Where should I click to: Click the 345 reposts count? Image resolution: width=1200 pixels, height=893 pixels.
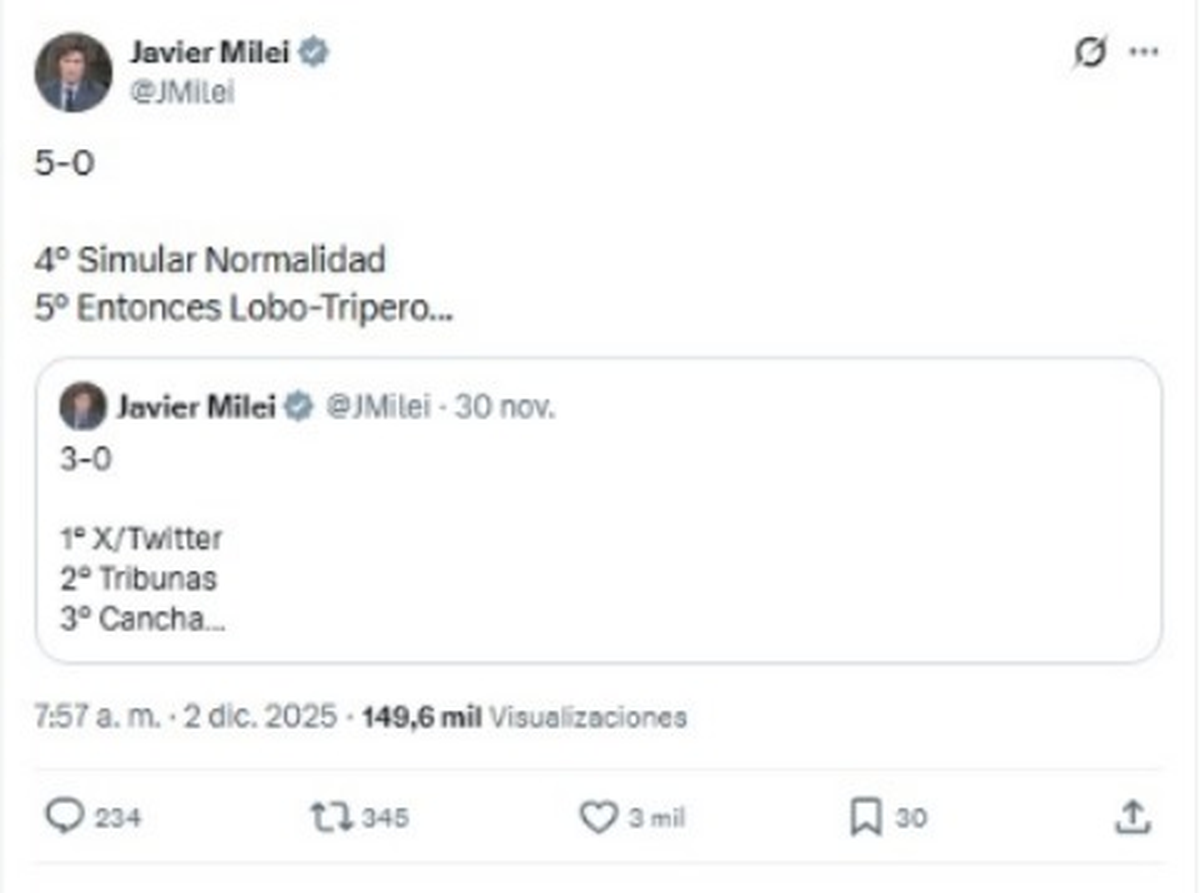click(384, 818)
